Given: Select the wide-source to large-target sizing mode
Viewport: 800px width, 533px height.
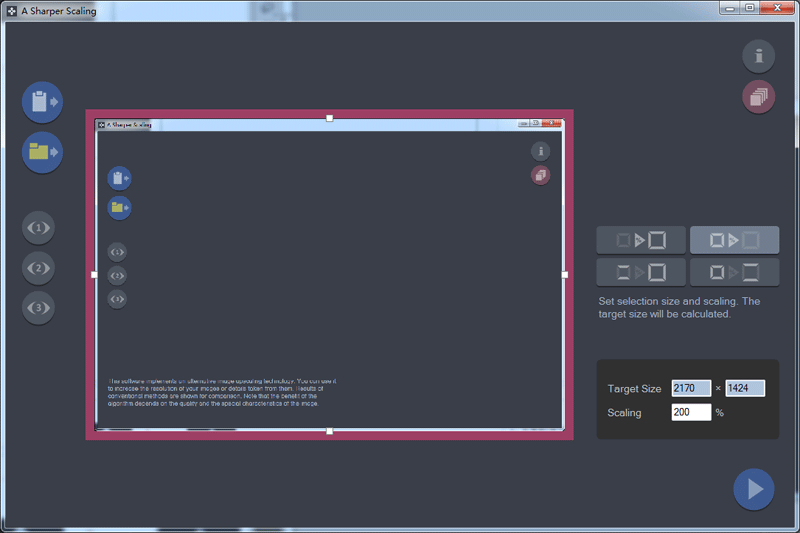Looking at the screenshot, I should click(641, 272).
